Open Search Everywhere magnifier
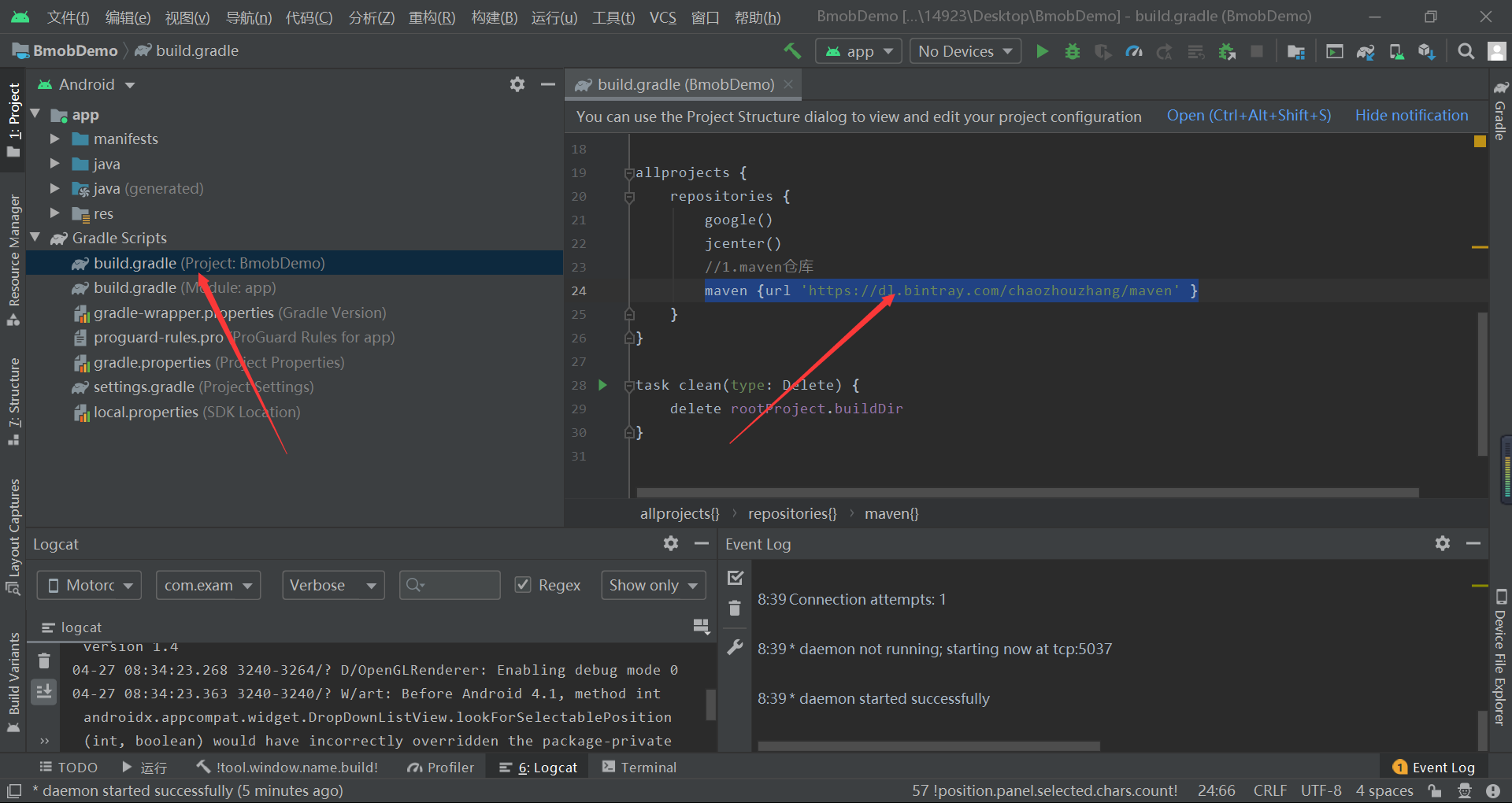Viewport: 1512px width, 803px height. point(1466,50)
